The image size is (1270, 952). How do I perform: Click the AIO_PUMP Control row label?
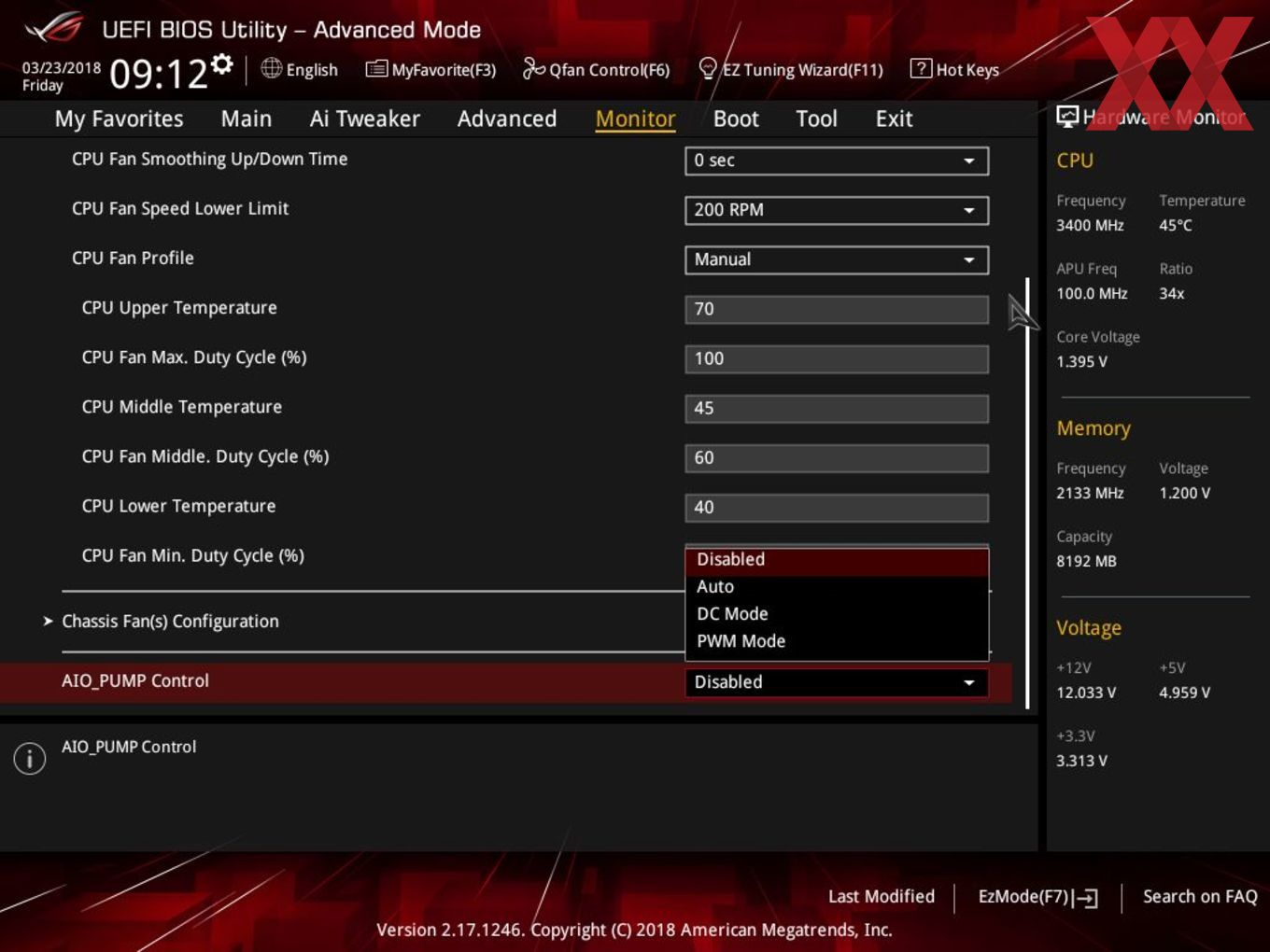coord(135,681)
